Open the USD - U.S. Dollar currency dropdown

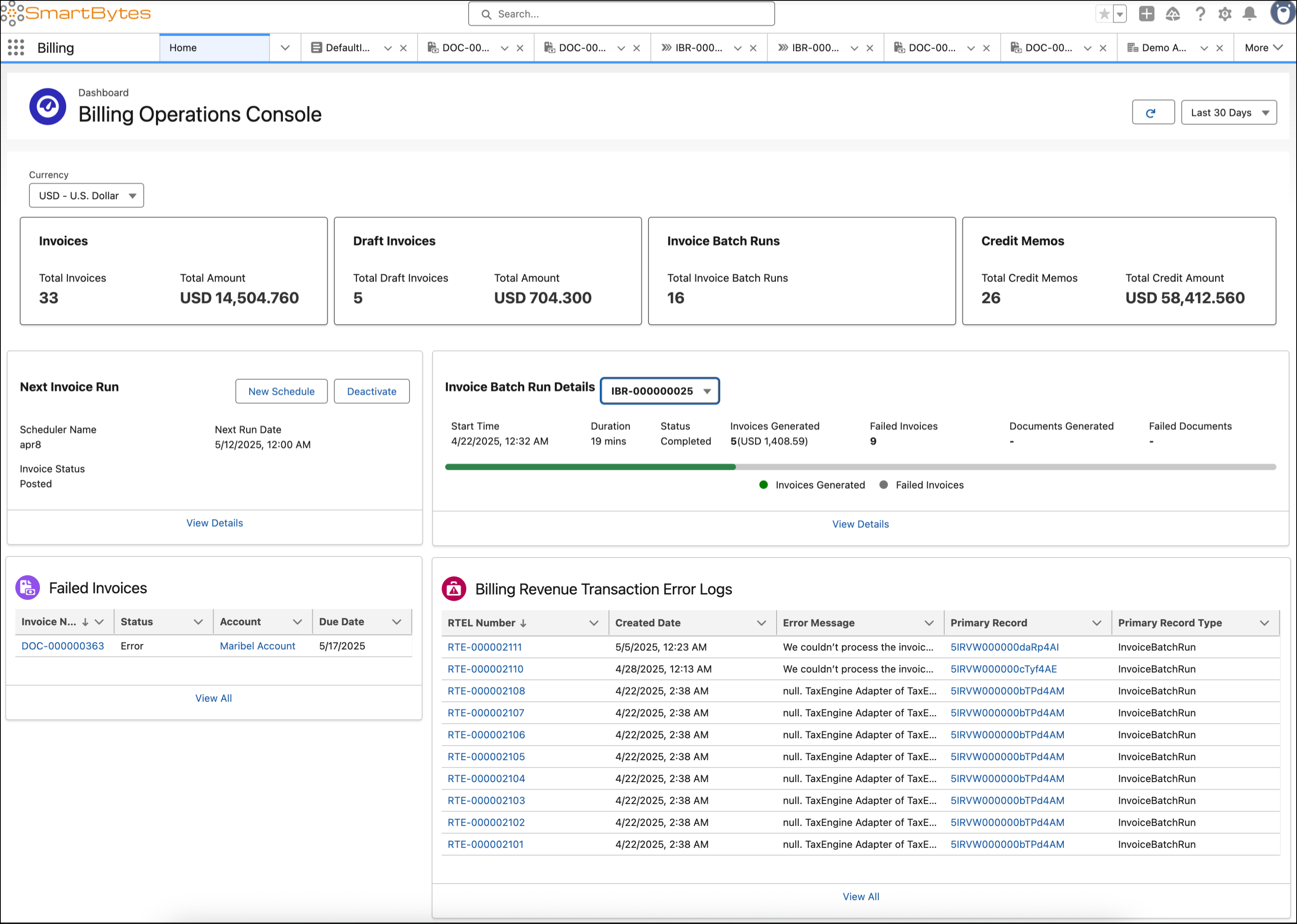click(x=87, y=196)
